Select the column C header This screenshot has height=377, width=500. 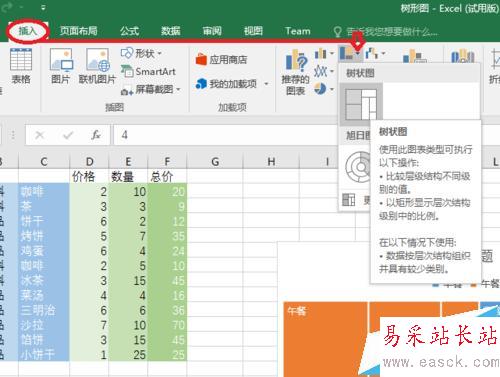(44, 162)
